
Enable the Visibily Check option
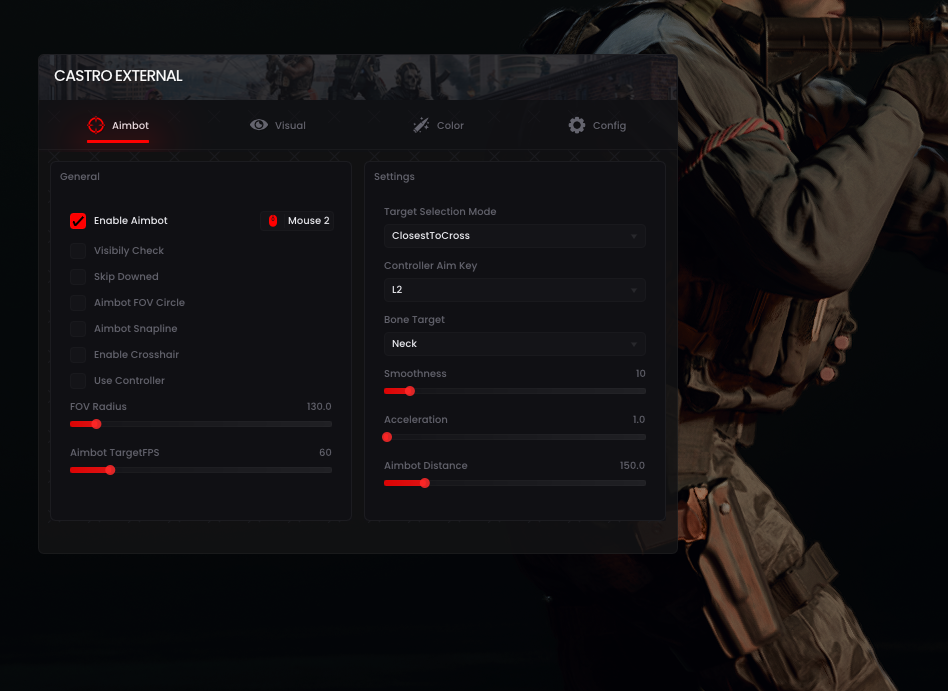(x=78, y=251)
